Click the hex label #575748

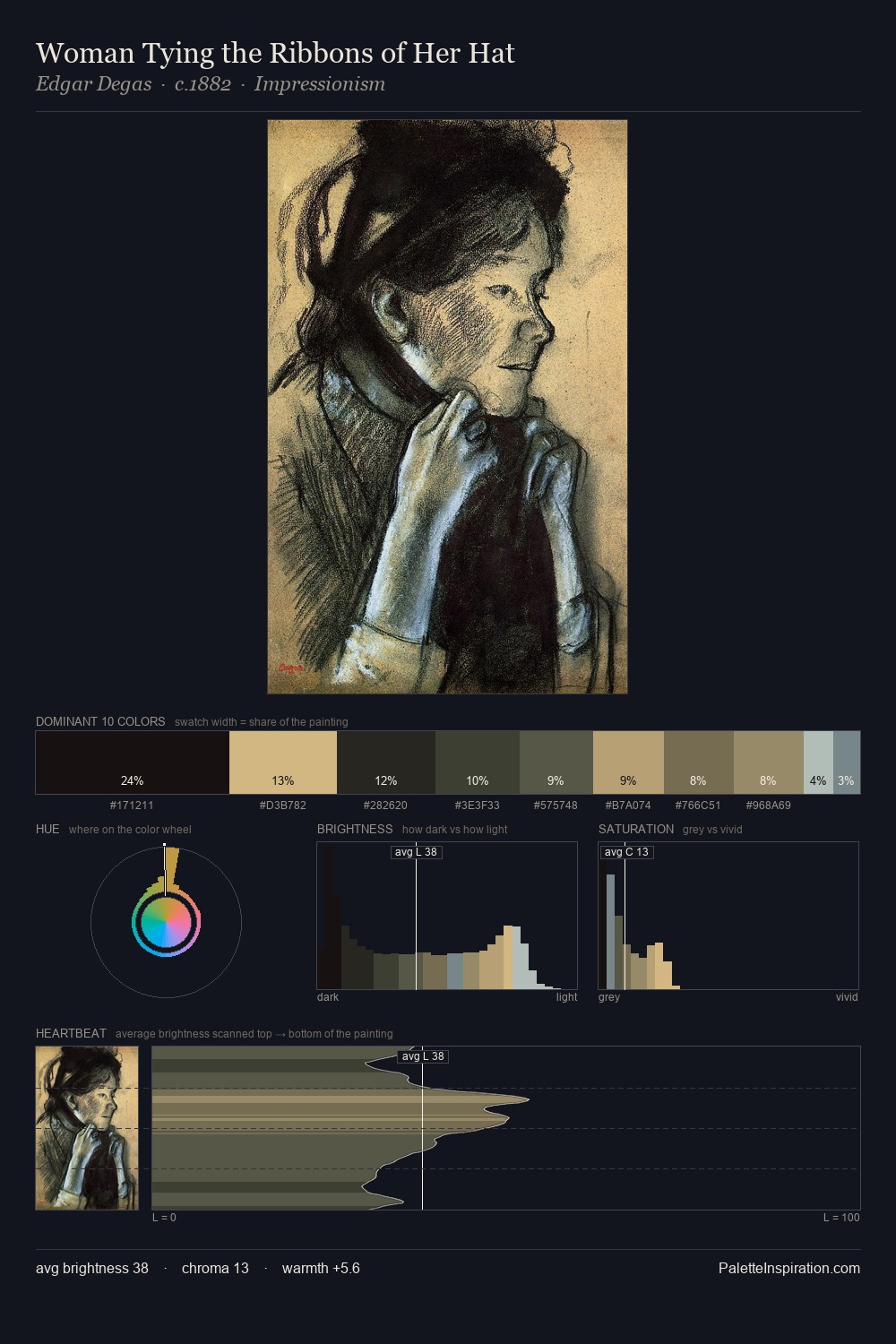[x=556, y=806]
